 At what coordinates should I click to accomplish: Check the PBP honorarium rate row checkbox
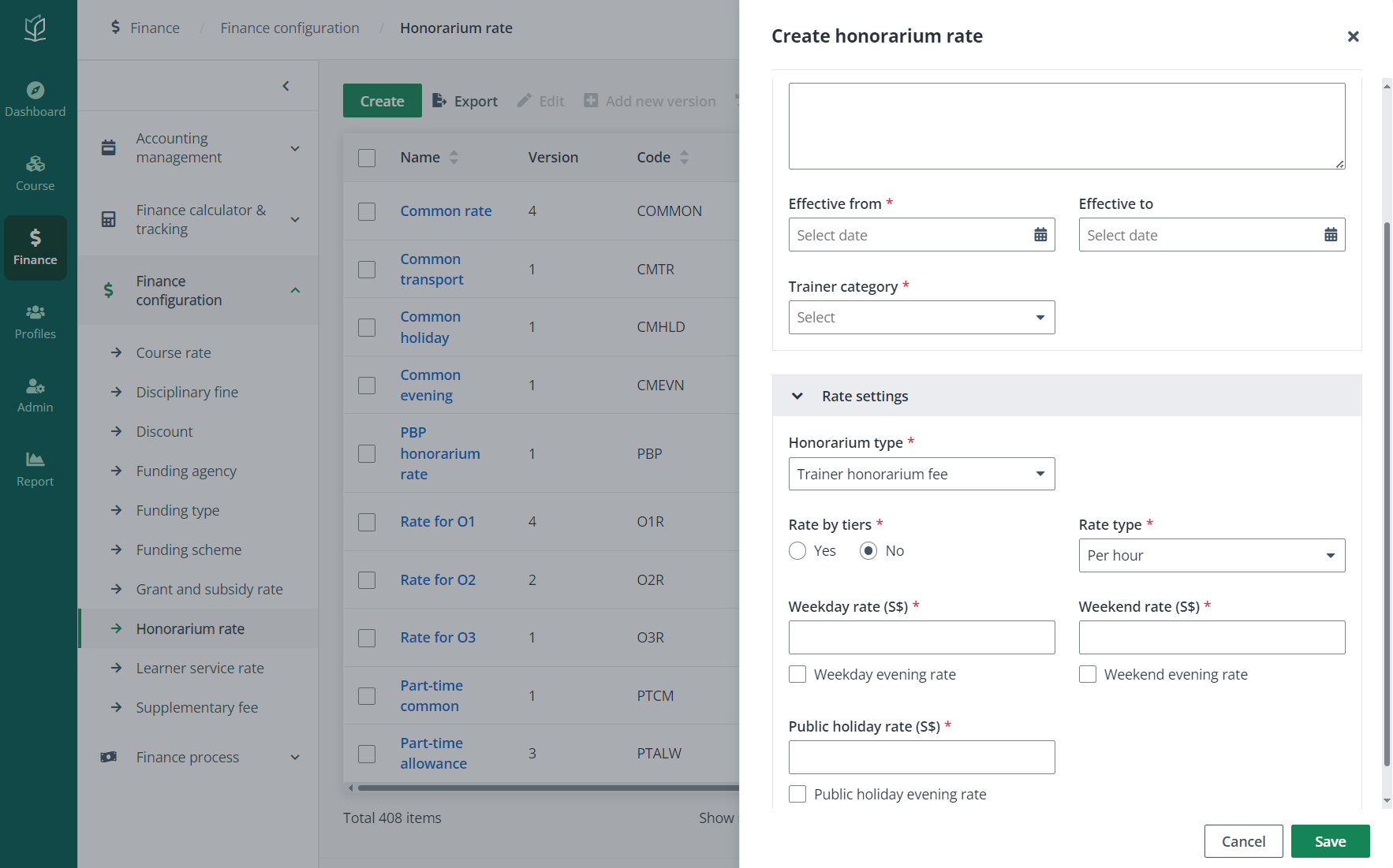(367, 453)
